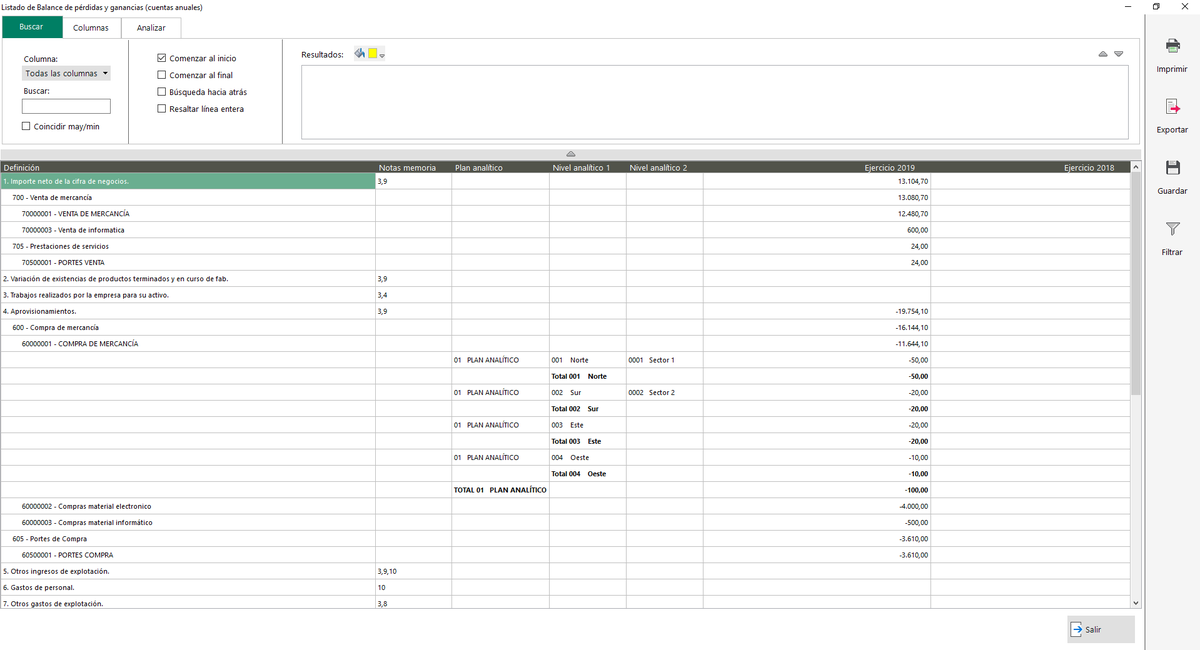Enable Búsqueda hacia atrás checkbox
The image size is (1200, 650).
point(162,92)
